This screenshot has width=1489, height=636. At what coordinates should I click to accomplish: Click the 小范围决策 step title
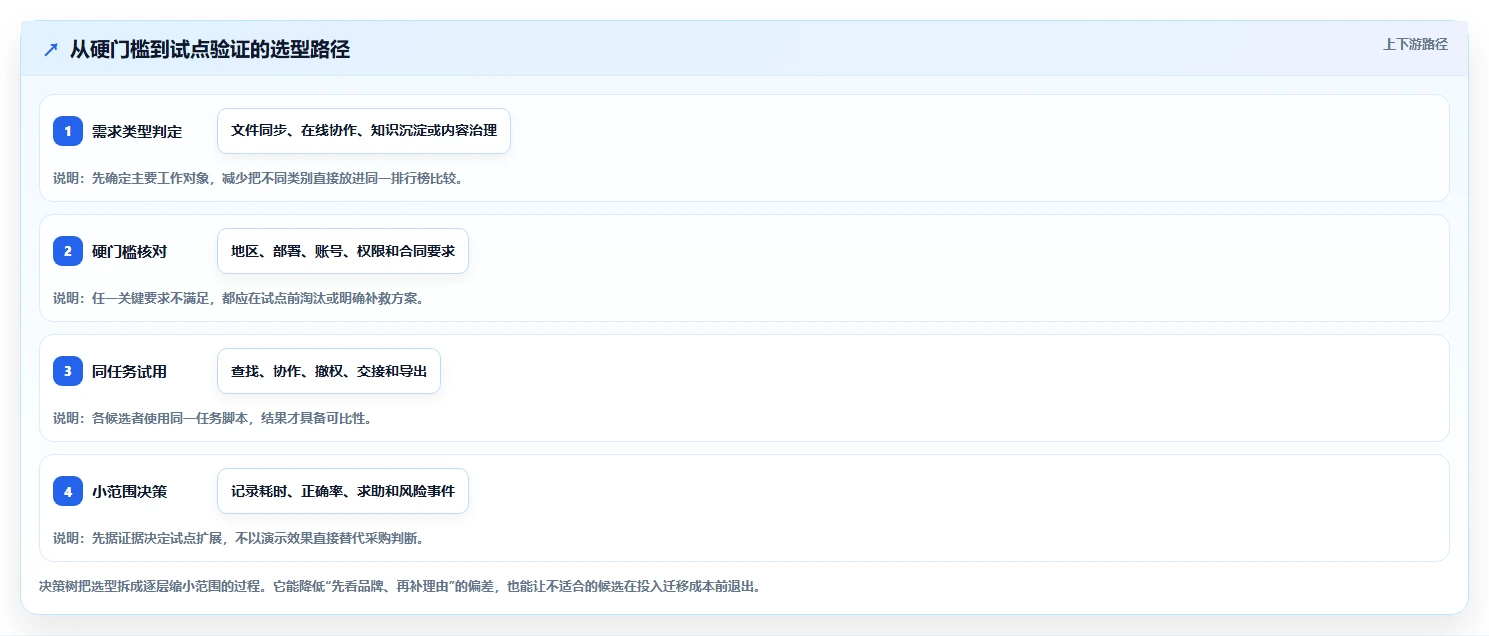coord(129,491)
